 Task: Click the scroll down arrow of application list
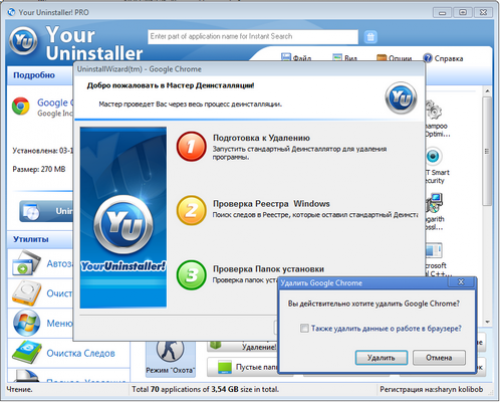click(487, 322)
